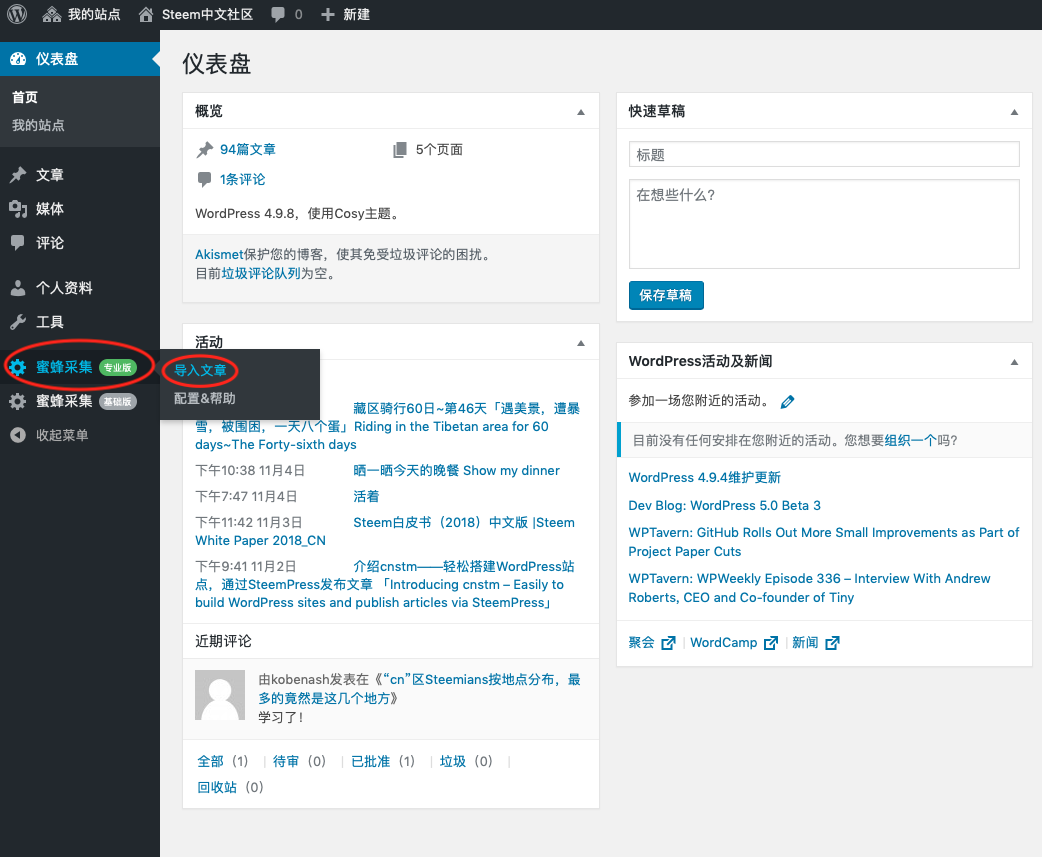Open the 1条评论 link

point(243,179)
